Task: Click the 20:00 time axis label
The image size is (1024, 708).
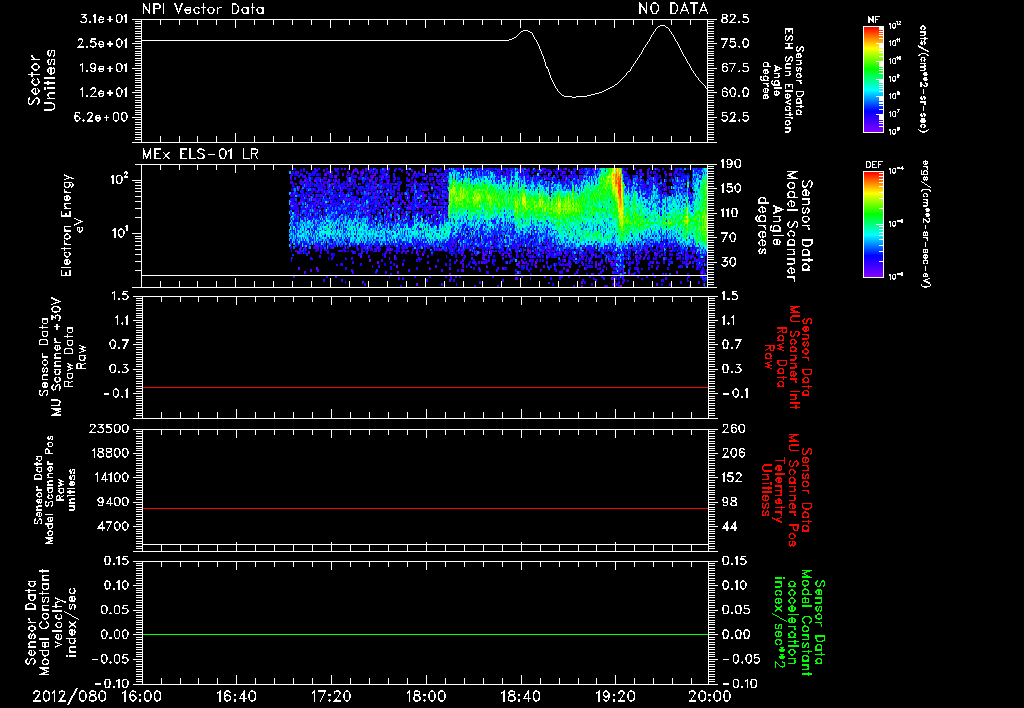Action: click(710, 696)
